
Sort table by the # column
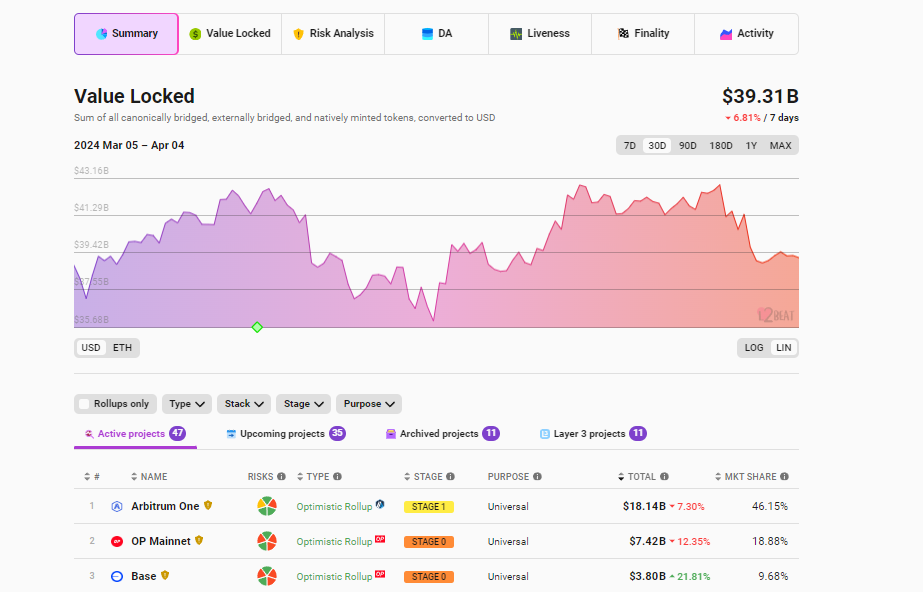[x=92, y=477]
